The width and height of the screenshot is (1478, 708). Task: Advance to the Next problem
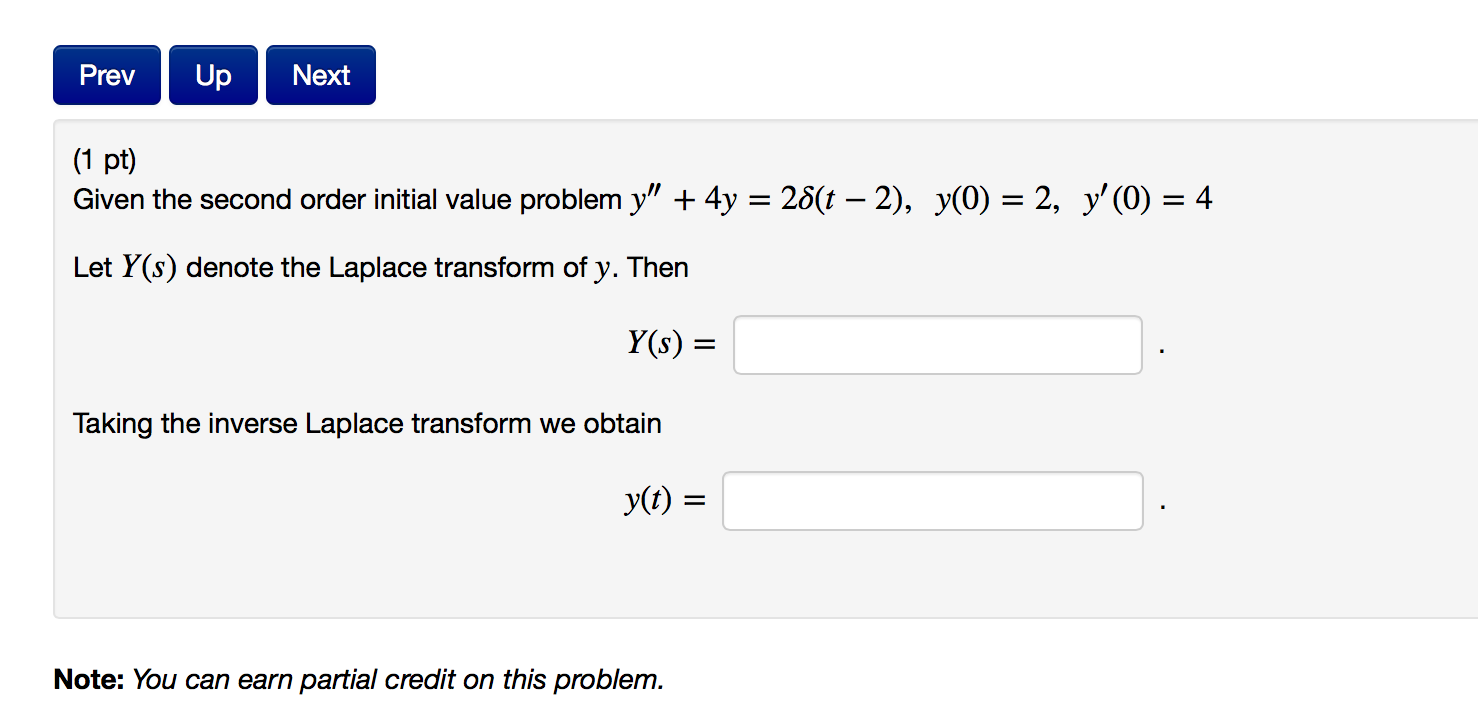[321, 75]
